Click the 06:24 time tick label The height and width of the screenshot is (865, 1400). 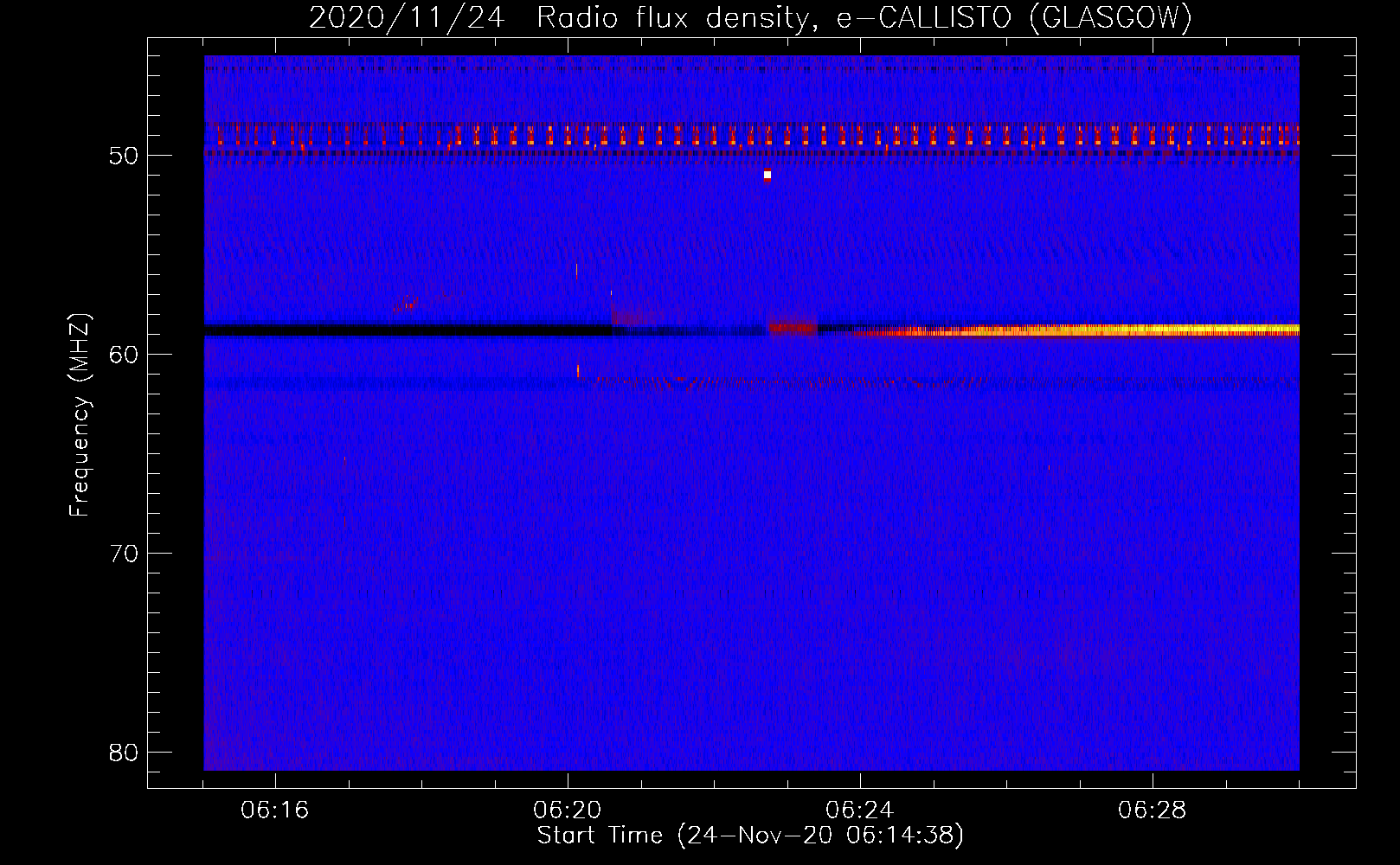[x=860, y=811]
